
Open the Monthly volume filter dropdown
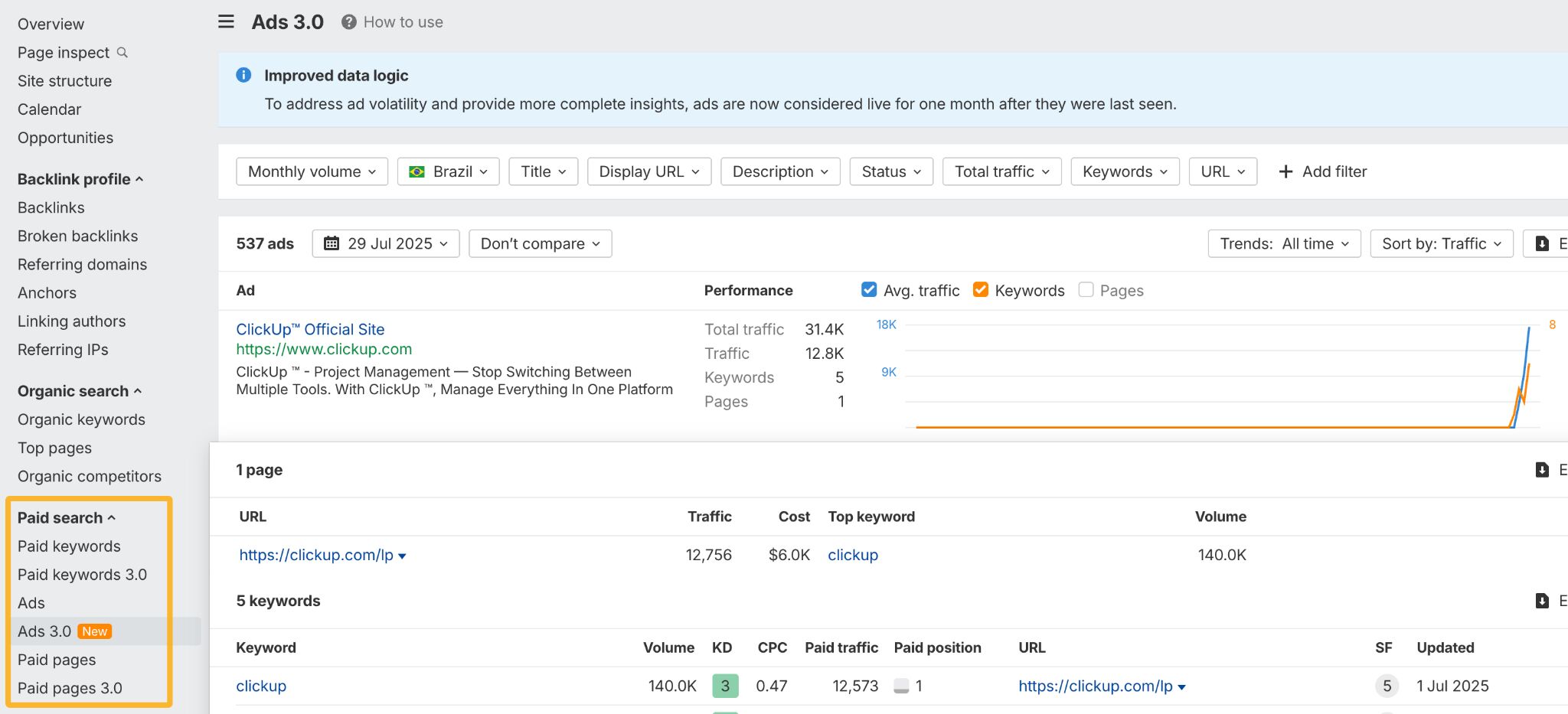(311, 171)
